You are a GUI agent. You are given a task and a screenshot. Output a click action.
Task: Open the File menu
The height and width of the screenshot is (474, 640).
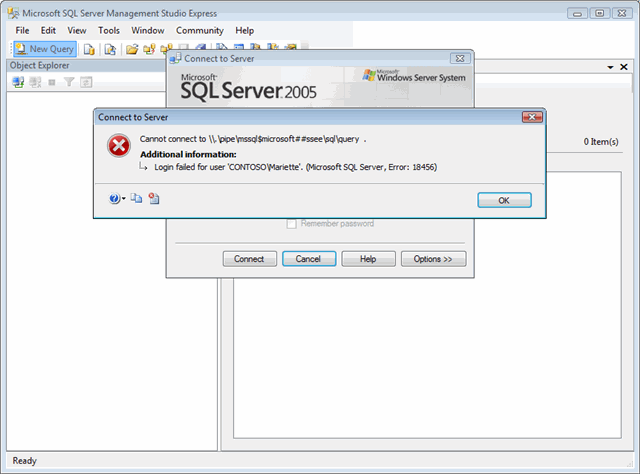click(22, 31)
